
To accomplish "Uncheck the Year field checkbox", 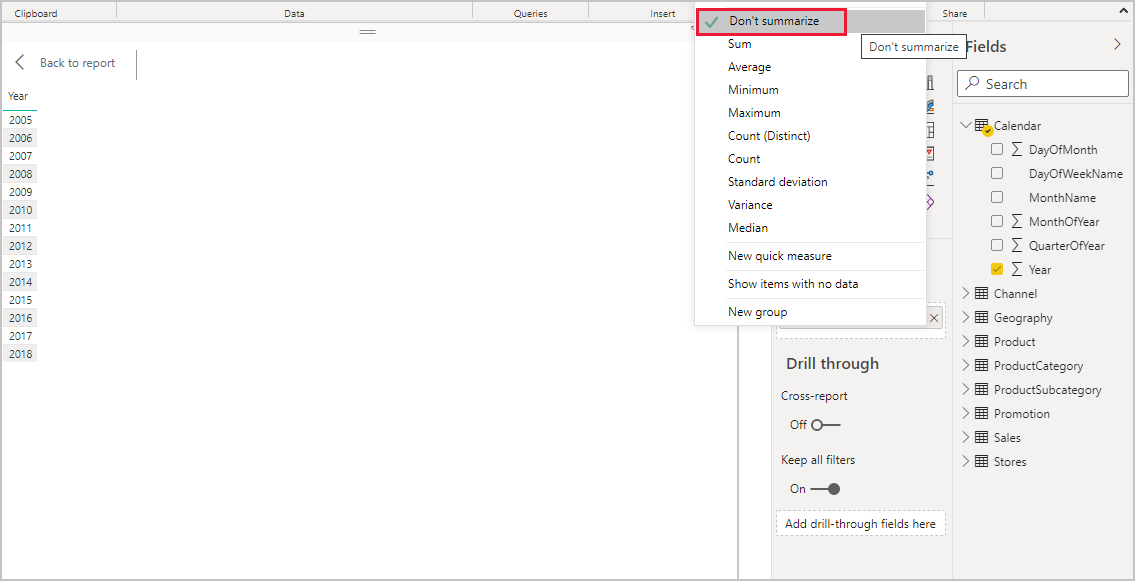I will [997, 268].
